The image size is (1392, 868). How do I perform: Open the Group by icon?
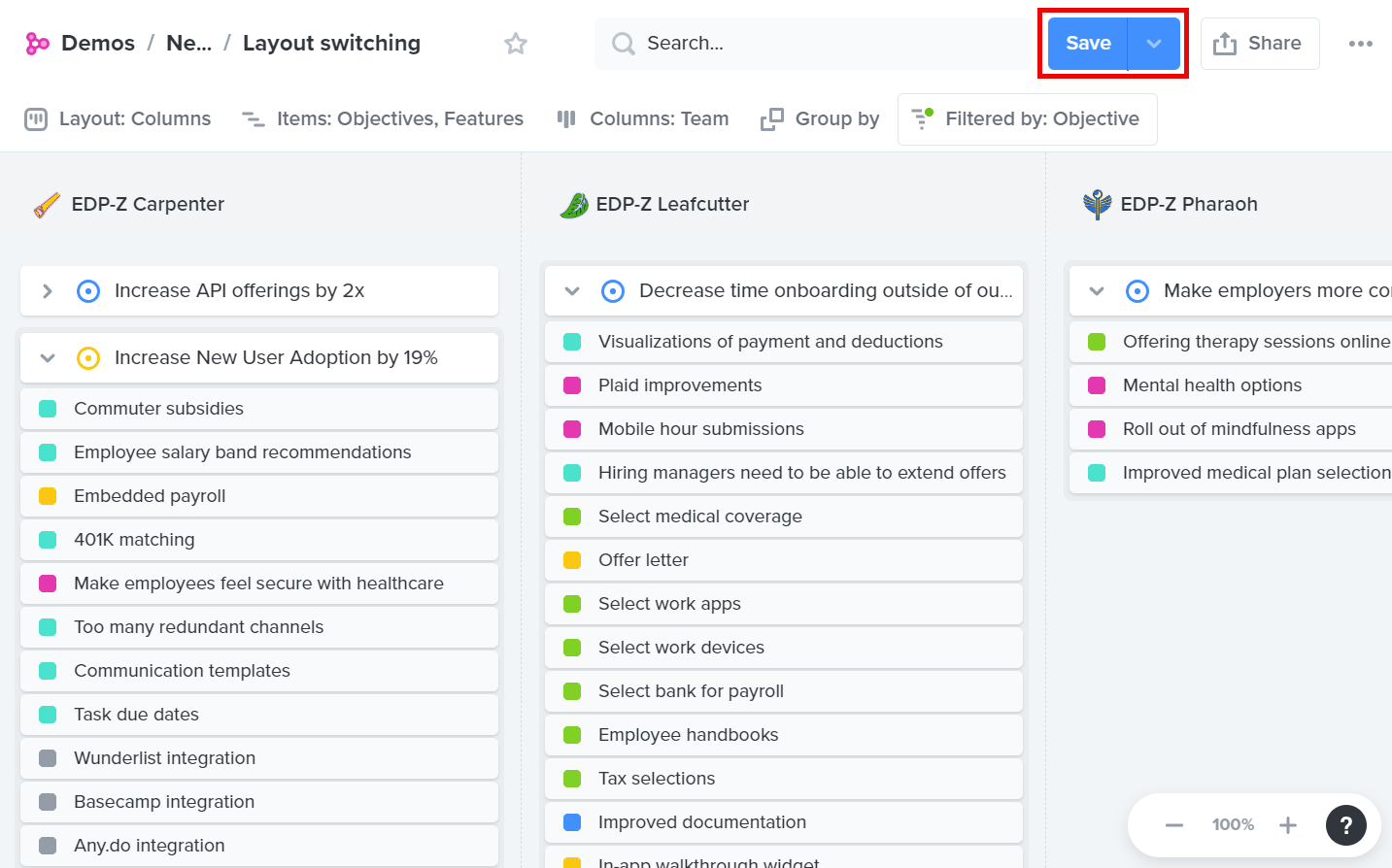pyautogui.click(x=772, y=117)
